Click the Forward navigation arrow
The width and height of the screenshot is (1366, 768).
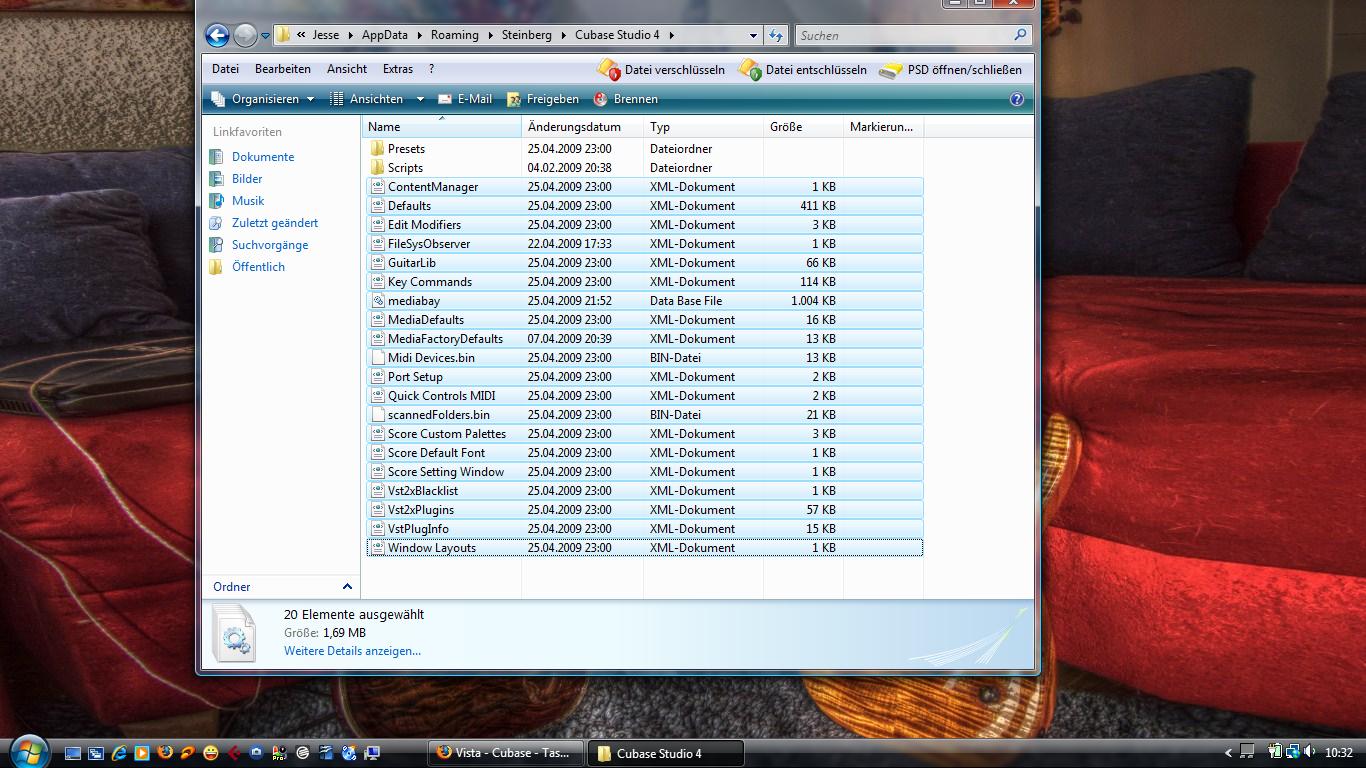[x=245, y=35]
